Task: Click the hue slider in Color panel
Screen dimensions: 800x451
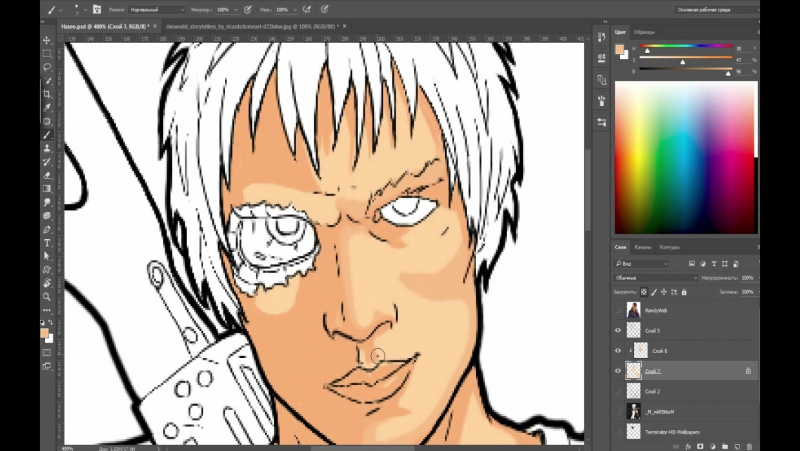Action: click(686, 46)
